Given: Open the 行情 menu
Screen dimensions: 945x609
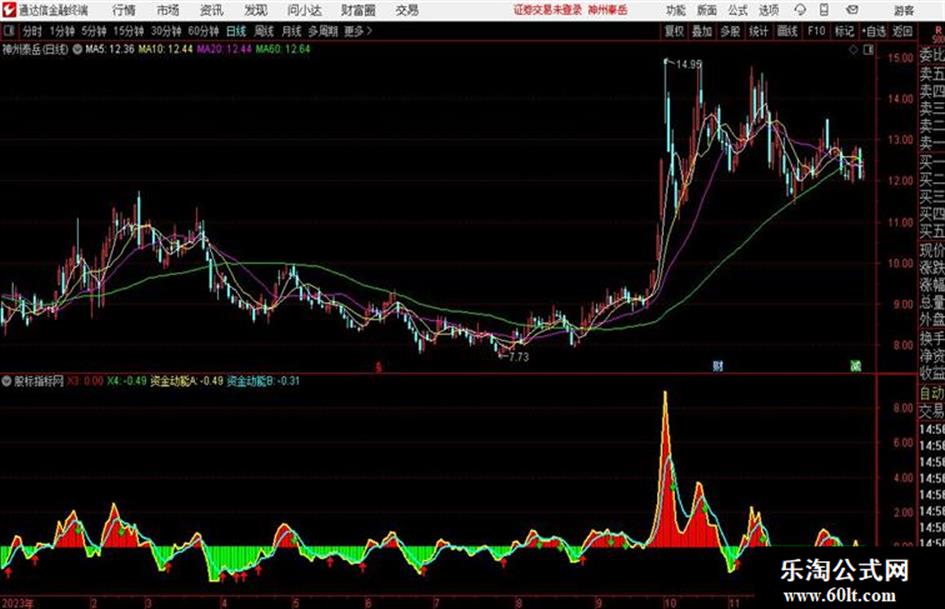Looking at the screenshot, I should (x=124, y=10).
